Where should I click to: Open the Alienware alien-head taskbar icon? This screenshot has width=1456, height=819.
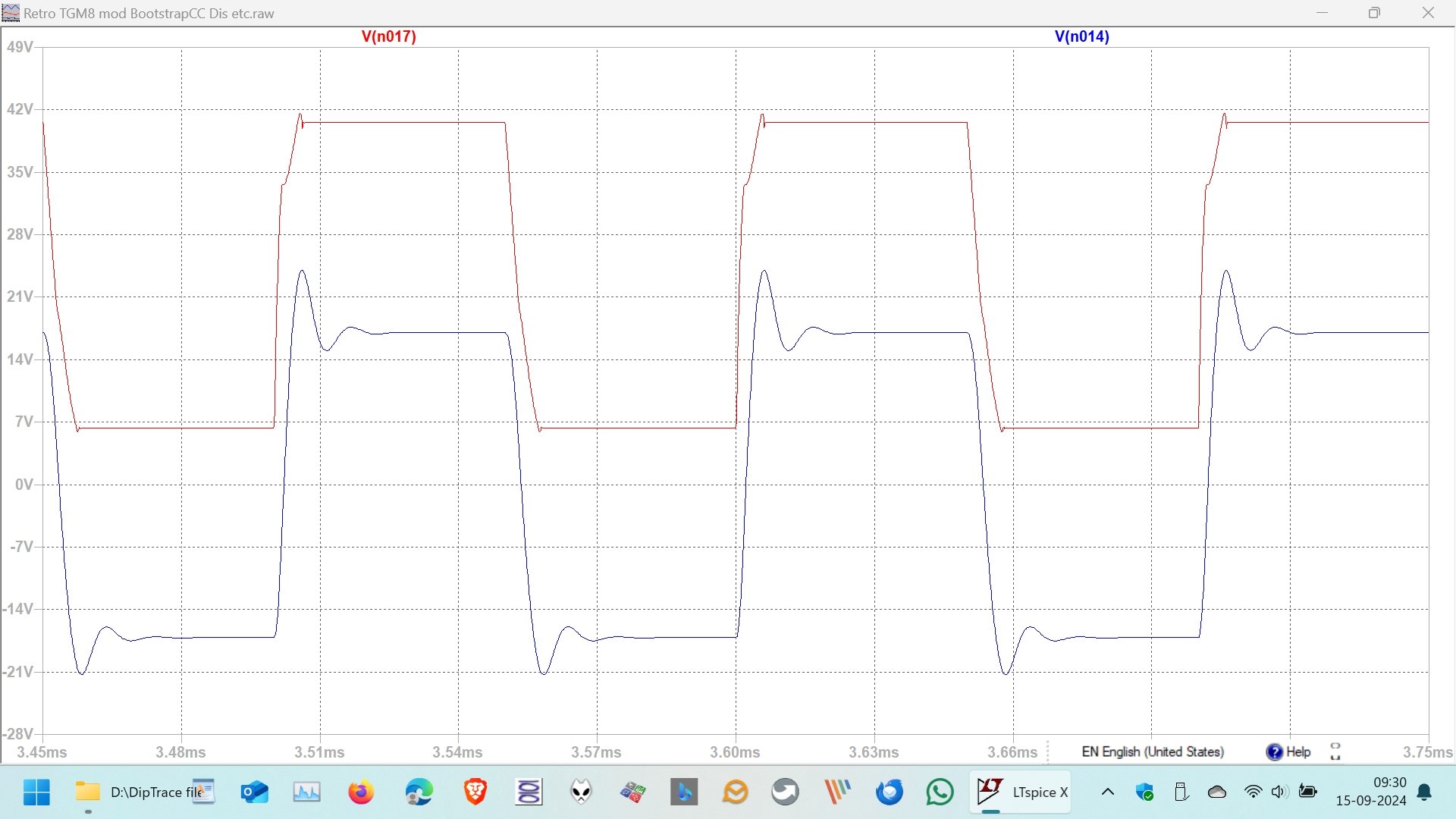[582, 792]
